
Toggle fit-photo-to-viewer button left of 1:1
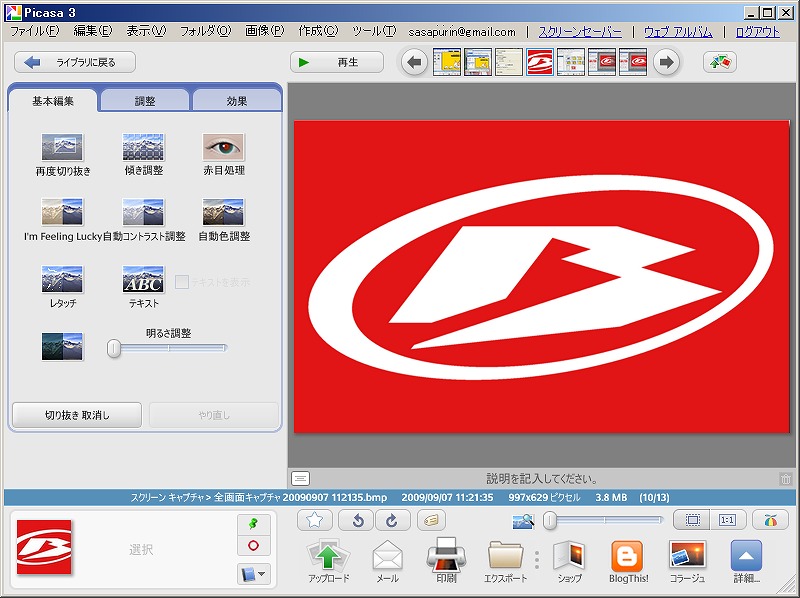pos(692,520)
